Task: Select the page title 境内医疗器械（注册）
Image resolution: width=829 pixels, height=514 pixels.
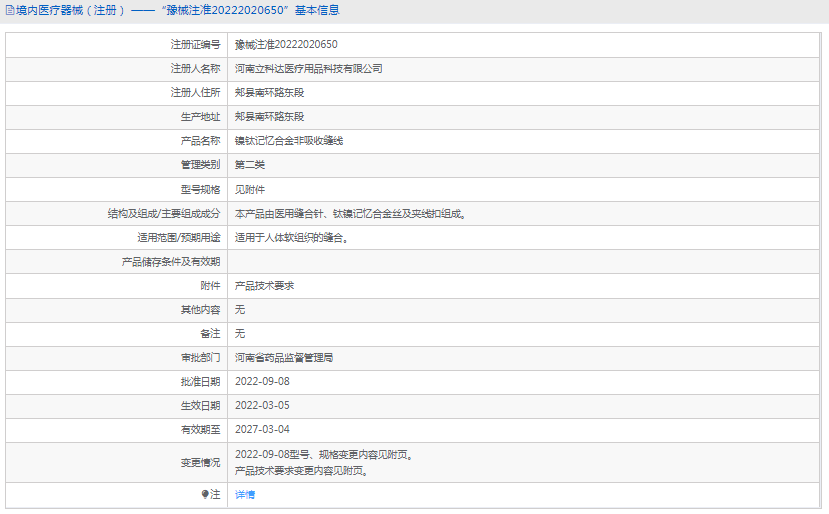Action: [x=71, y=10]
